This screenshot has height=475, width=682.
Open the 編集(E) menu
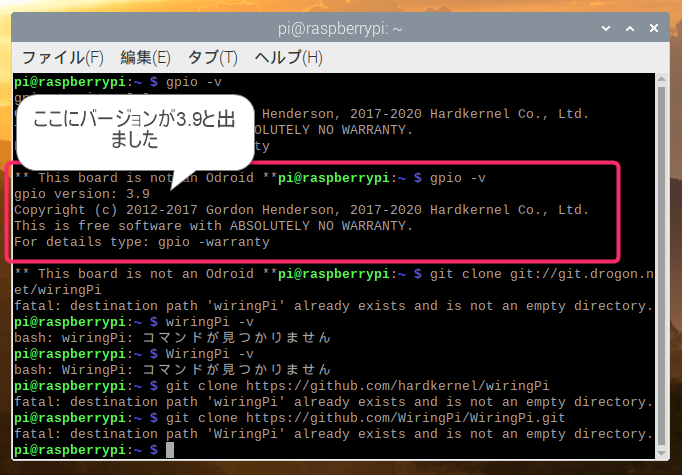pyautogui.click(x=145, y=57)
